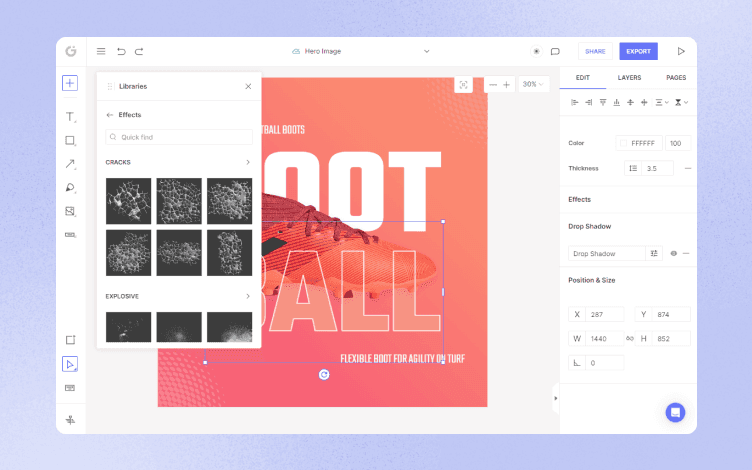Click the Libraries panel drag handle

coord(110,86)
